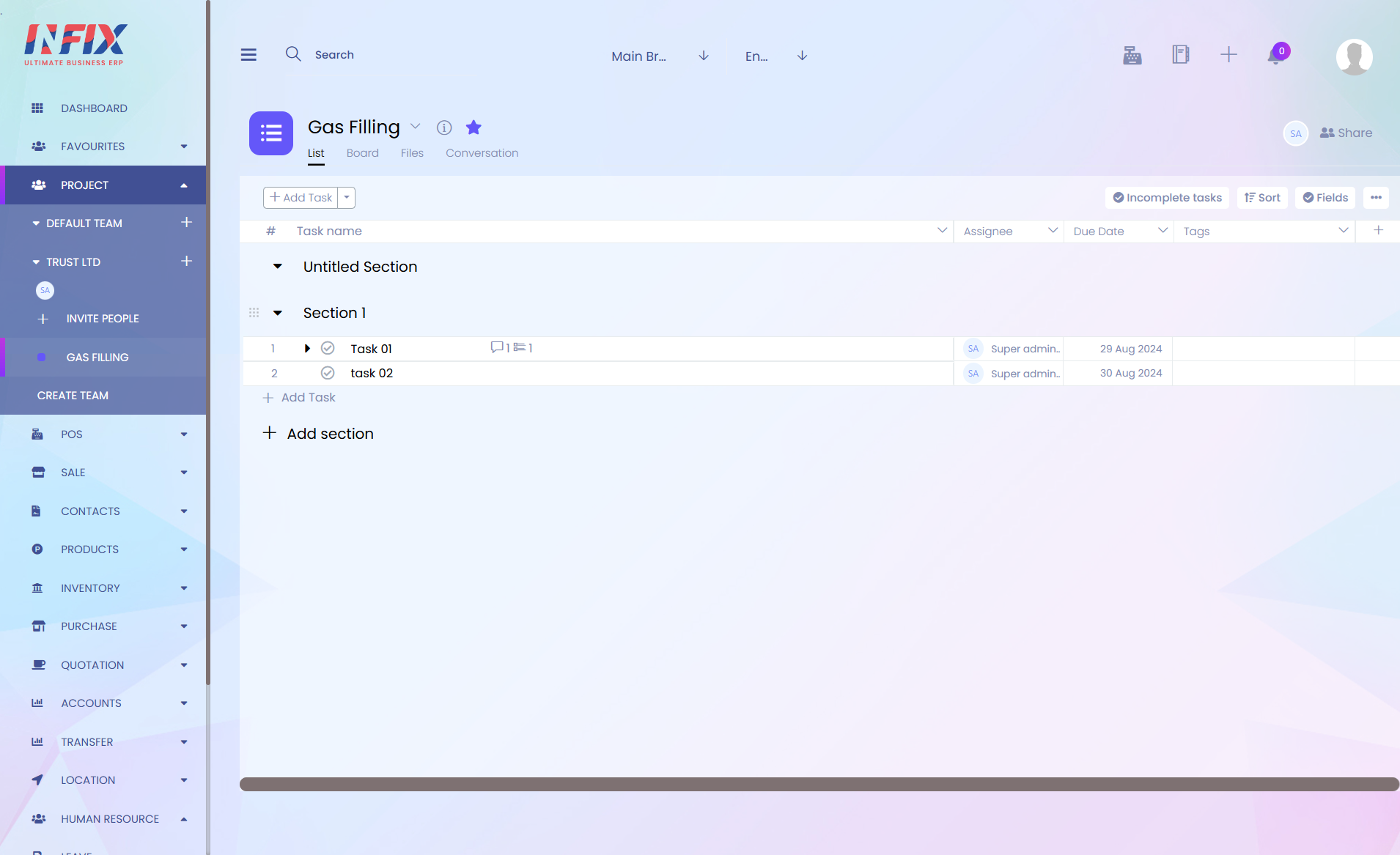Switch to the Conversation tab
Image resolution: width=1400 pixels, height=855 pixels.
(x=482, y=153)
